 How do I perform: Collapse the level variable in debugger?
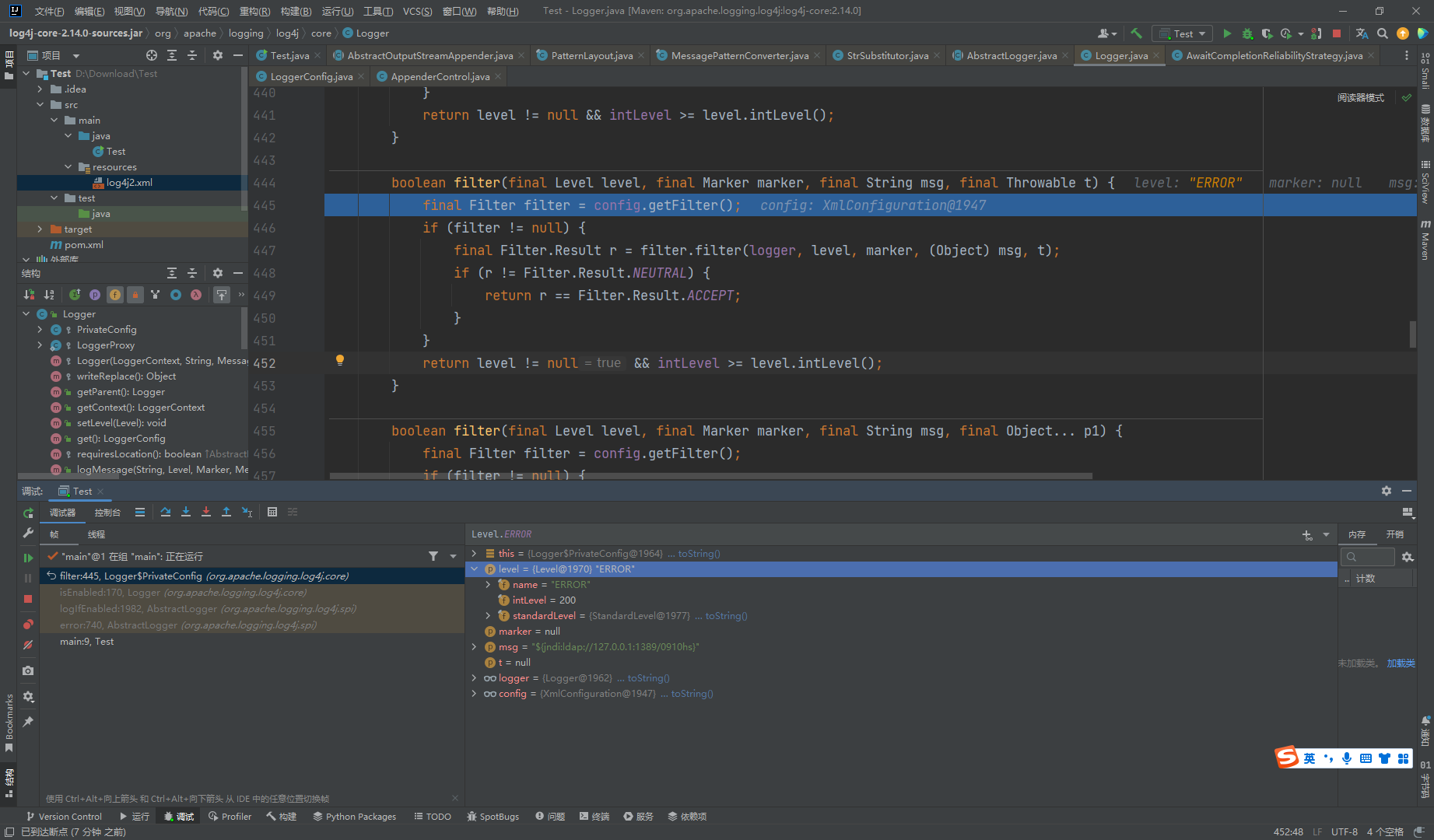pyautogui.click(x=474, y=569)
